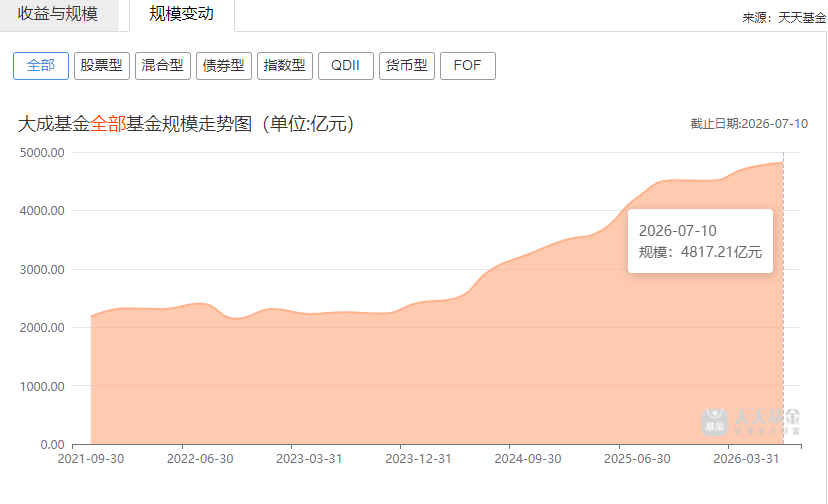This screenshot has width=828, height=504.
Task: Click the 2000.00 y-axis label
Action: coord(42,328)
